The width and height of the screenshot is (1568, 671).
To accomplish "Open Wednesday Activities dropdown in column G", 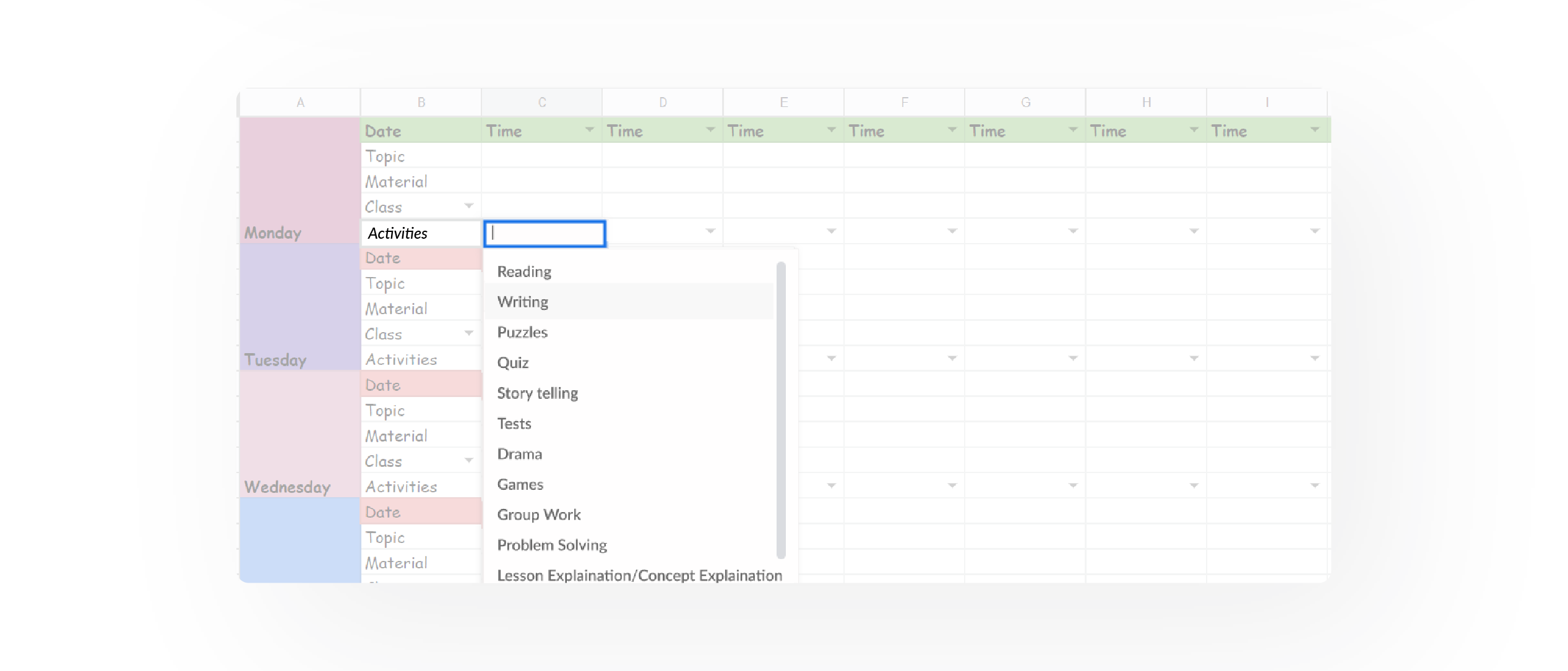I will (x=1073, y=485).
